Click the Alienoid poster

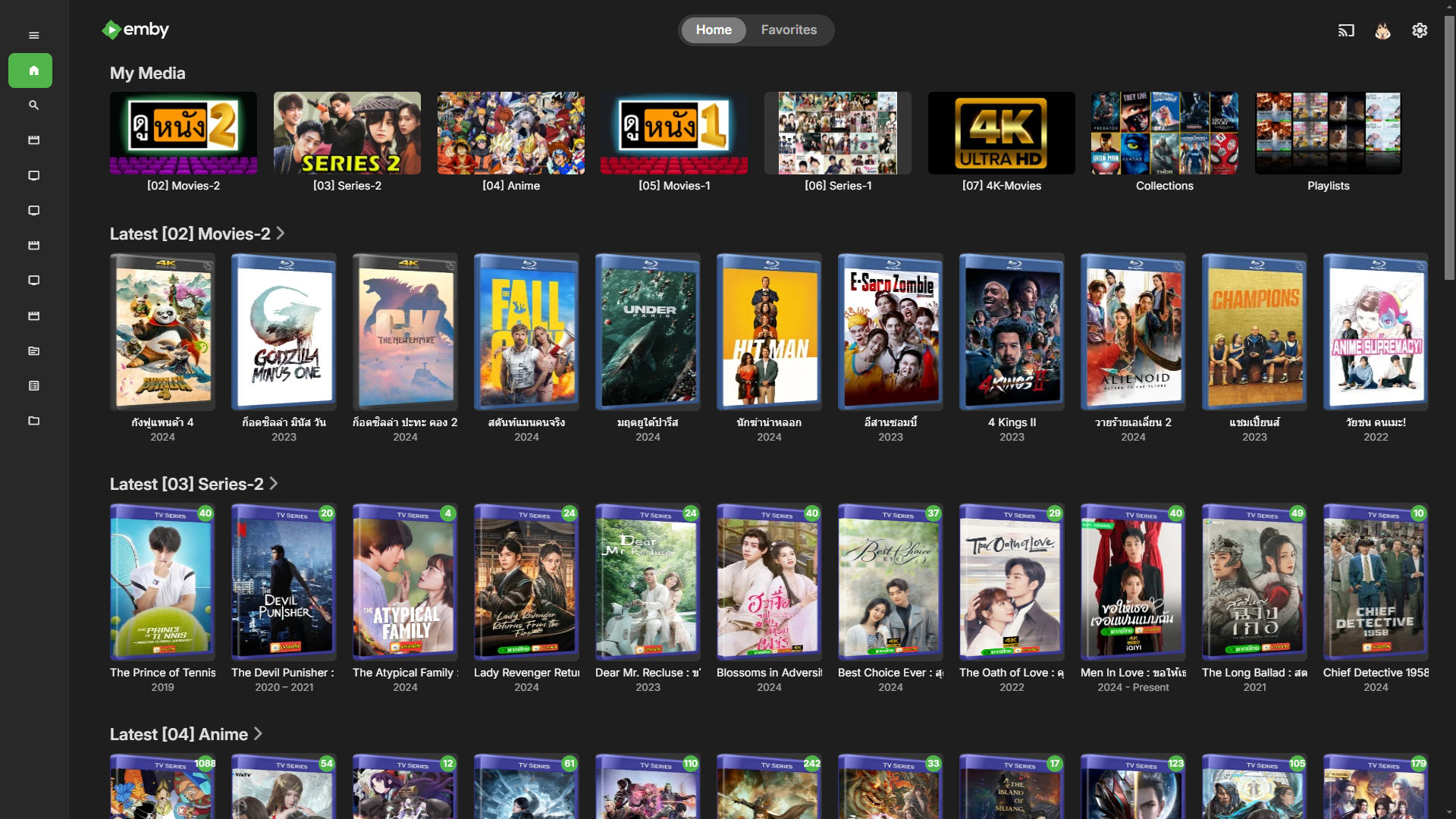(x=1133, y=332)
